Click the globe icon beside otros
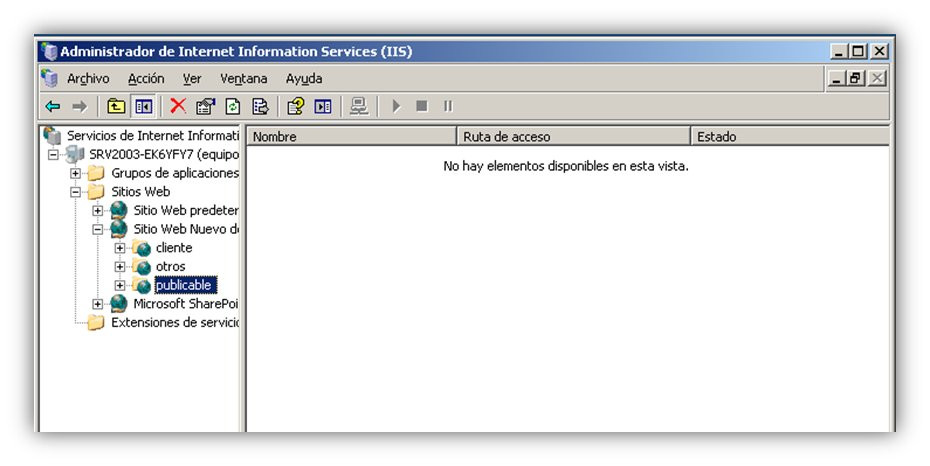The height and width of the screenshot is (466, 930). pyautogui.click(x=141, y=267)
